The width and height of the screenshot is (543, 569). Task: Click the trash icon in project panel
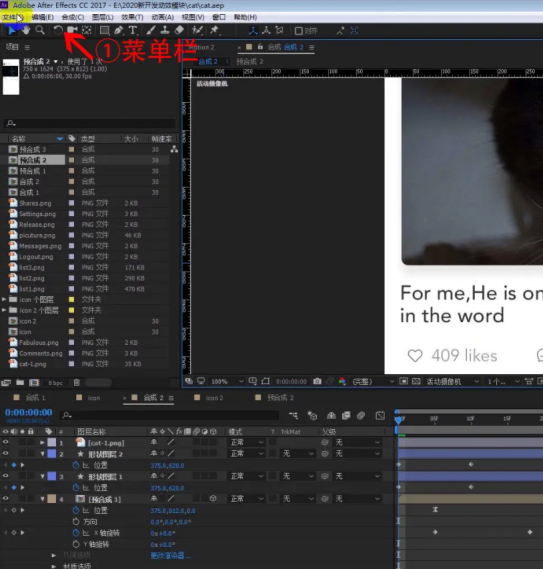point(77,382)
